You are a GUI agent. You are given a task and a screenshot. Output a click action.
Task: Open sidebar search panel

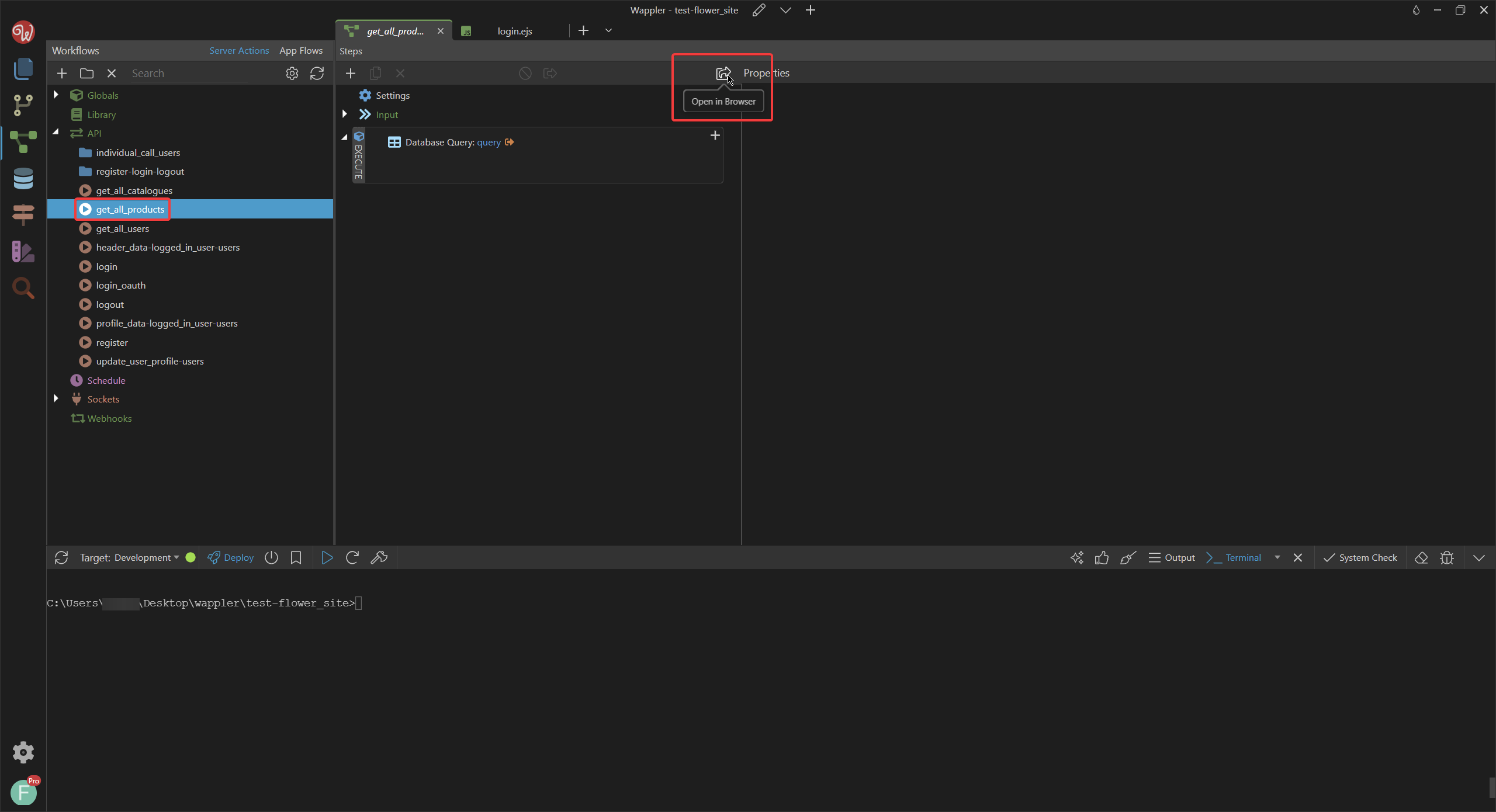23,288
